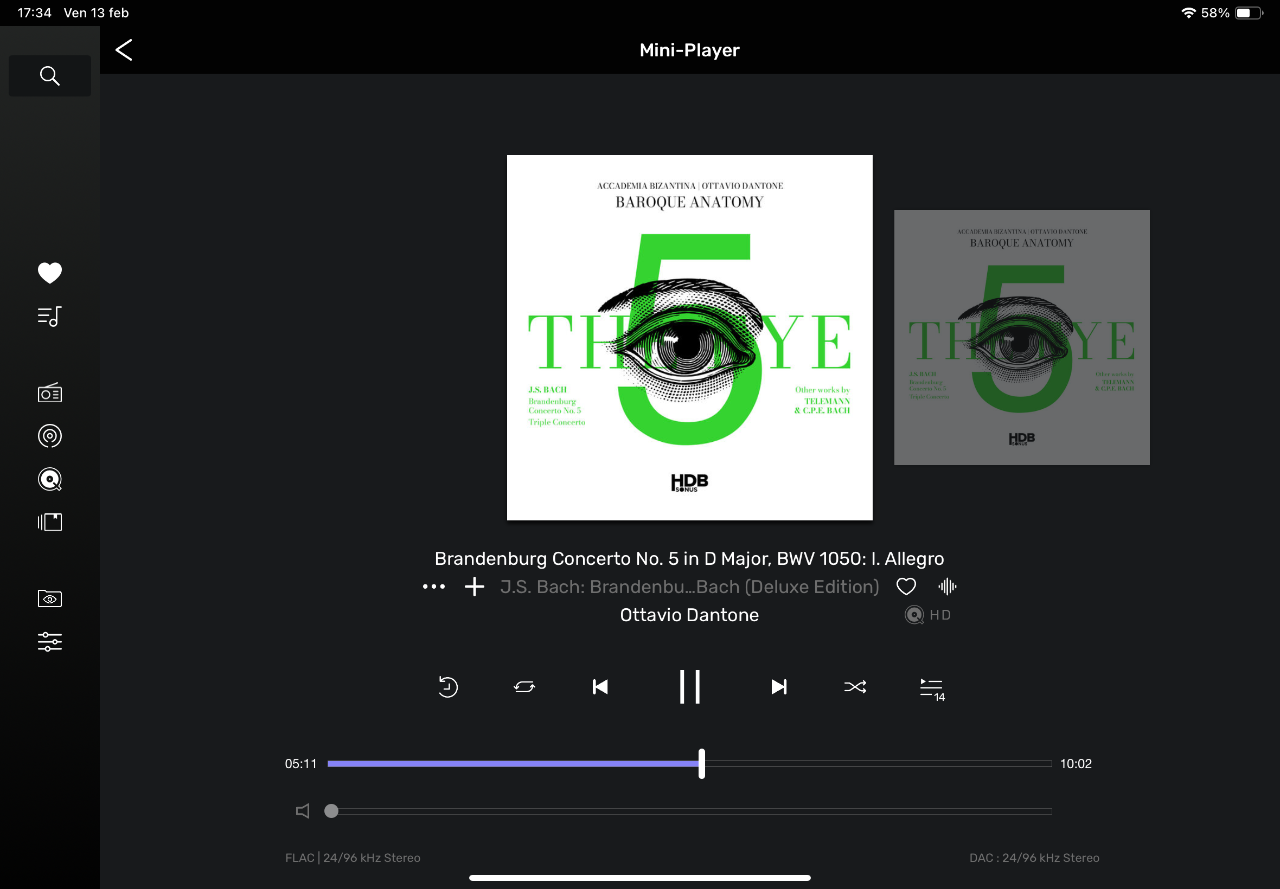Toggle favorite heart for current track

coord(906,587)
